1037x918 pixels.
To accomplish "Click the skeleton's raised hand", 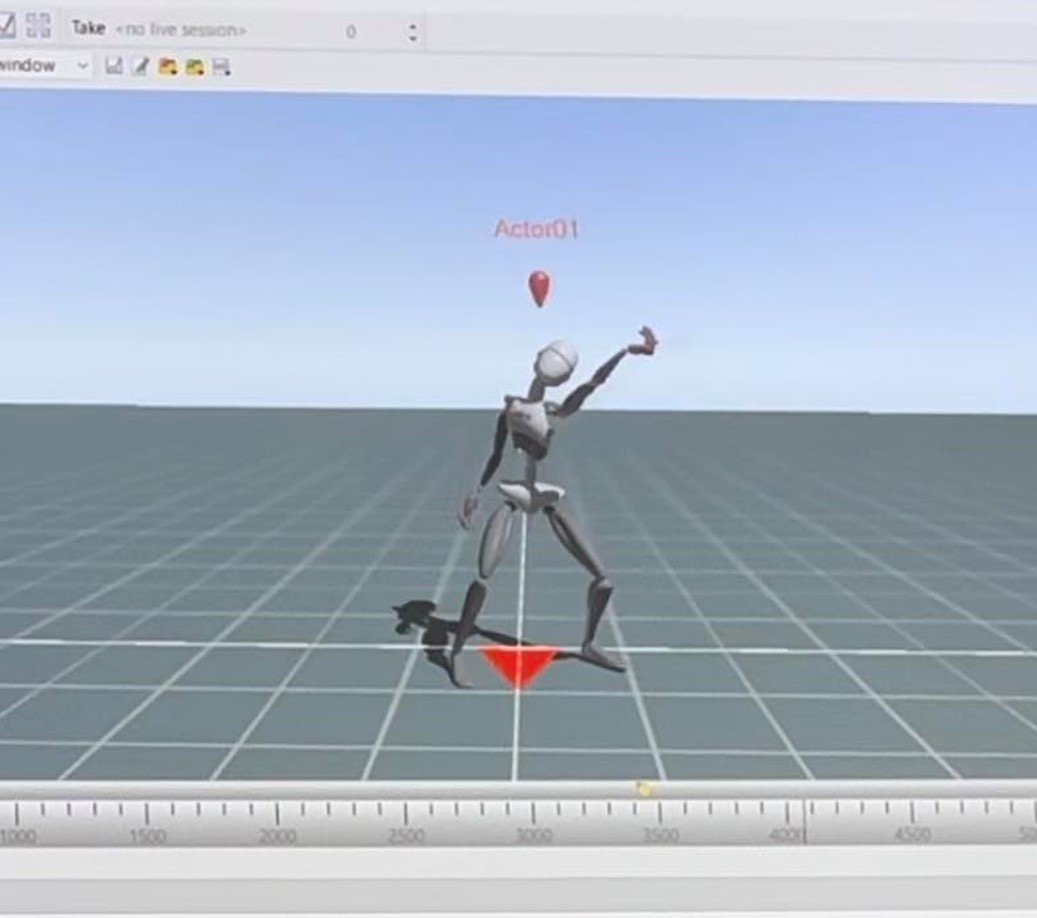I will coord(642,342).
